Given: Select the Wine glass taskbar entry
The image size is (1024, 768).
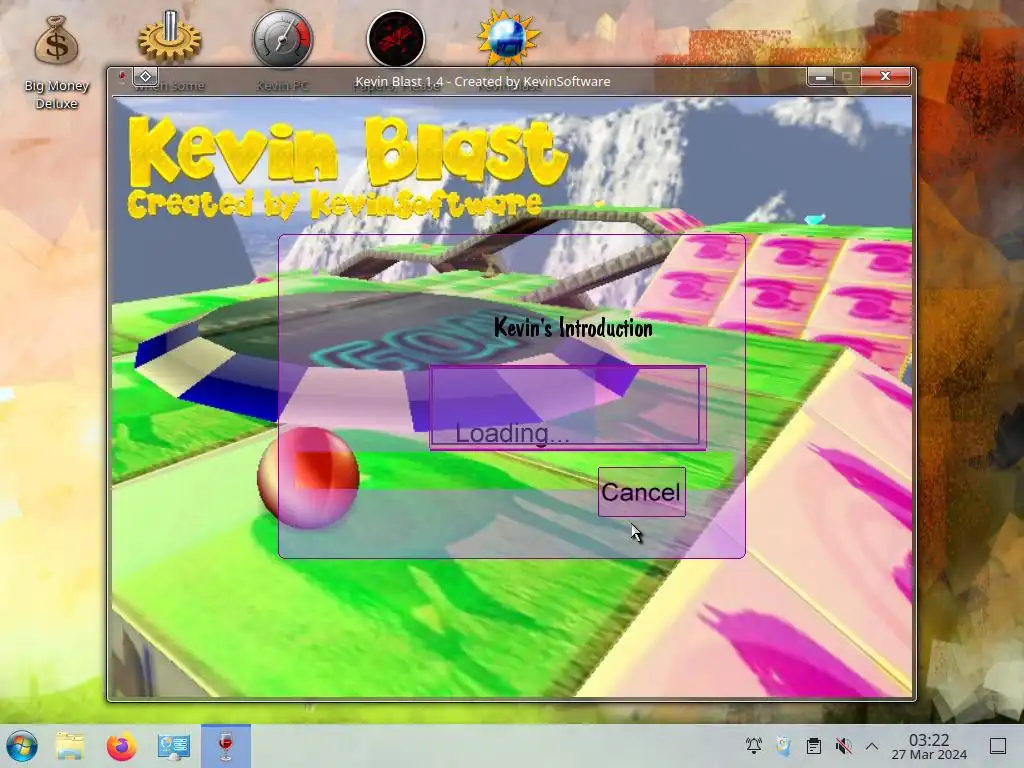Looking at the screenshot, I should (x=226, y=746).
